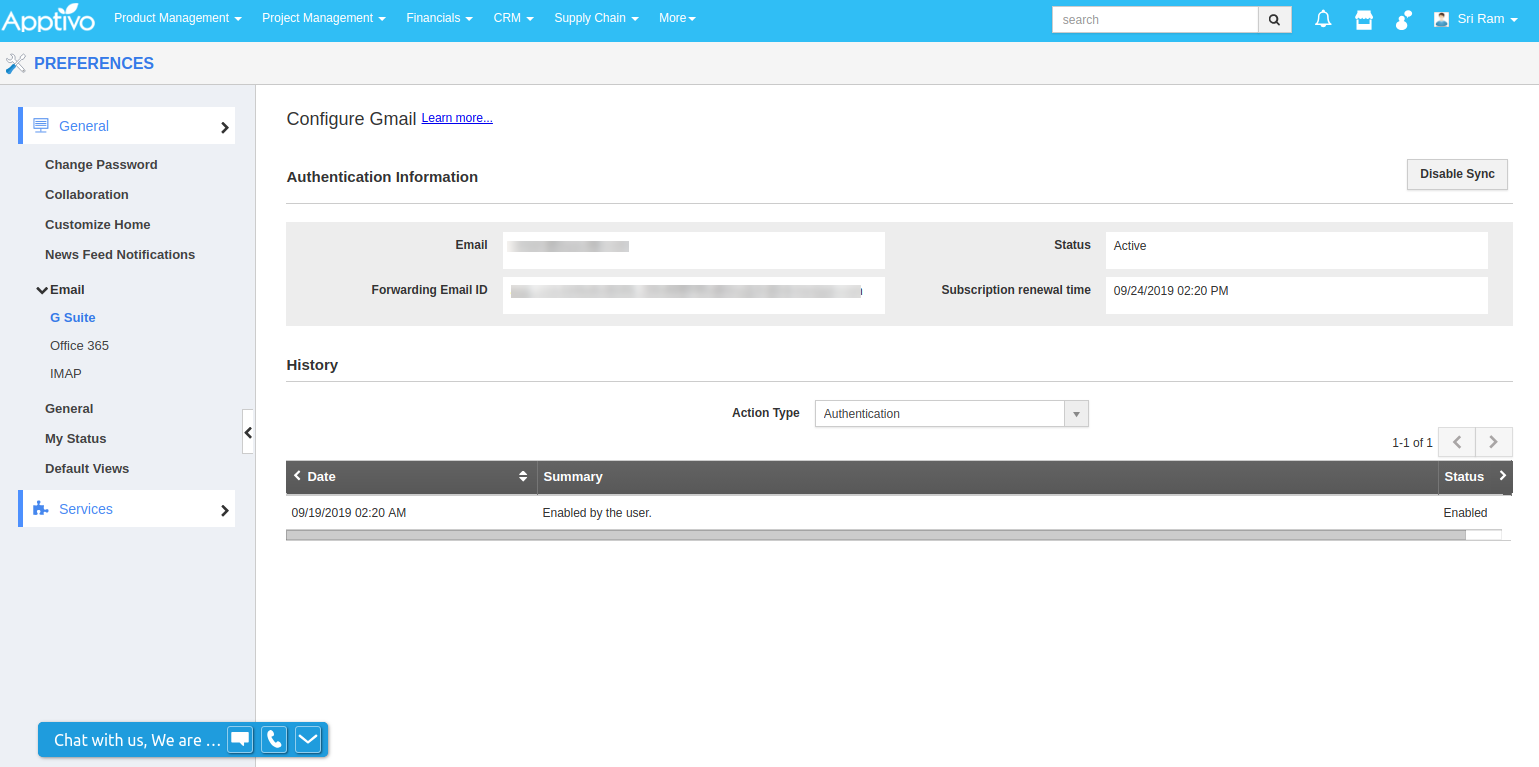Click the user connections icon in header
The width and height of the screenshot is (1539, 767).
tap(1404, 19)
